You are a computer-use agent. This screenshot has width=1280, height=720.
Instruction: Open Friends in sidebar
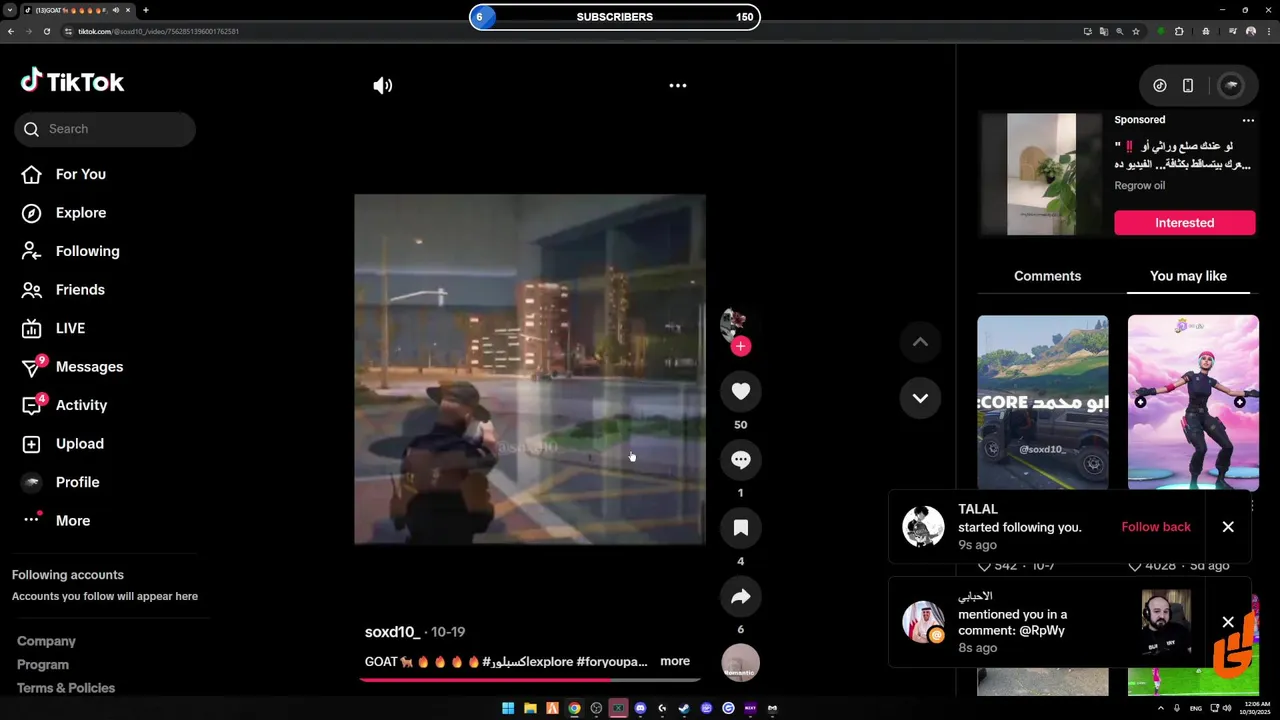click(63, 290)
